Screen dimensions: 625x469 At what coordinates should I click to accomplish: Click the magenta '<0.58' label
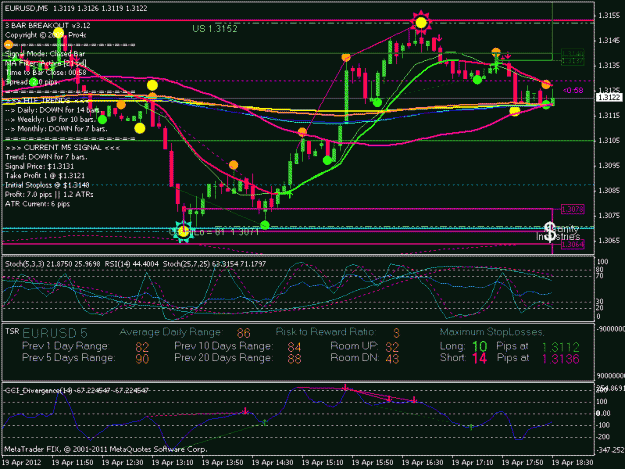click(x=573, y=90)
